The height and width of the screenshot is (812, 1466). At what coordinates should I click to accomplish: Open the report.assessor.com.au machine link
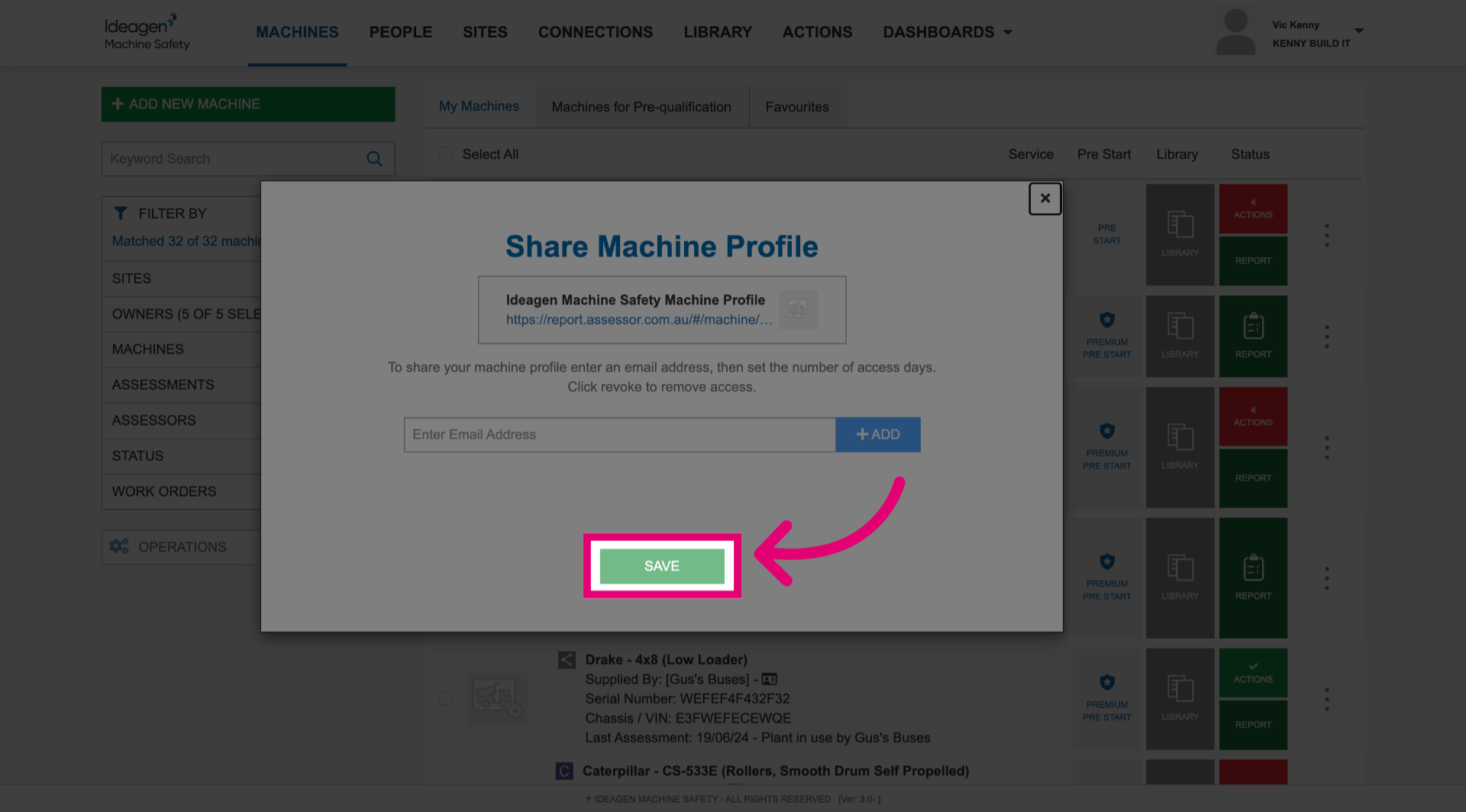(x=639, y=320)
